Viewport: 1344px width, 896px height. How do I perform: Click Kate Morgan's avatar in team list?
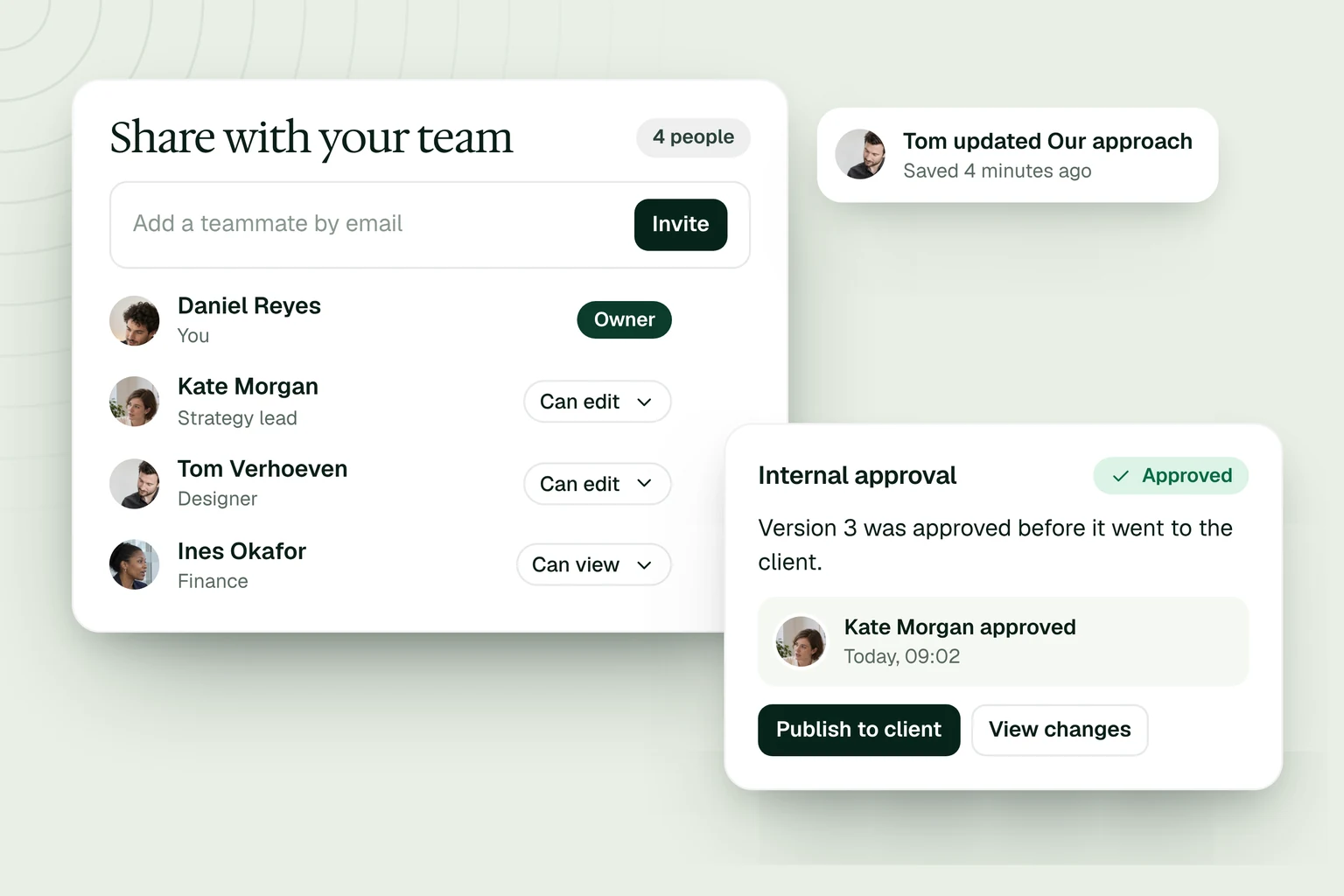point(135,402)
